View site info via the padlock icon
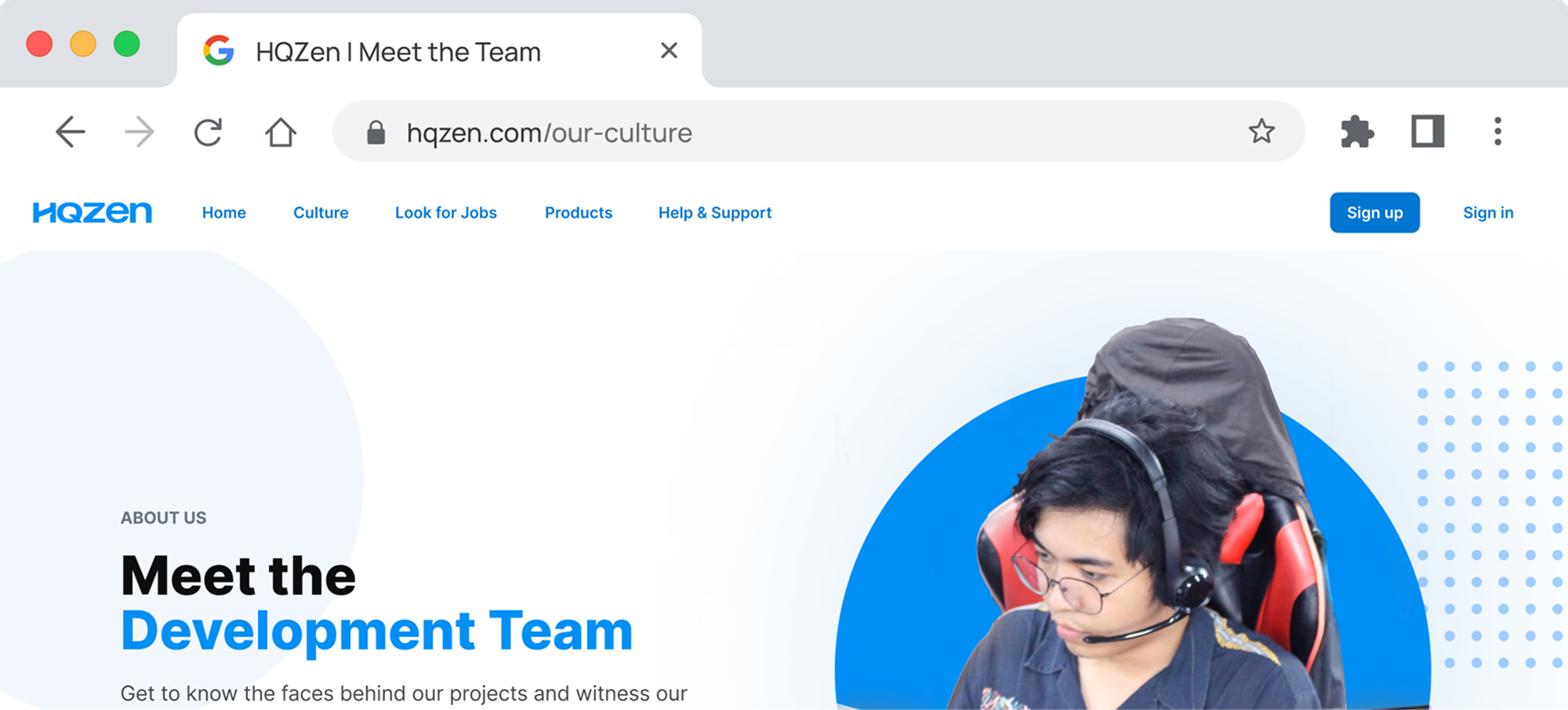Screen dimensions: 1568x710 coord(376,132)
